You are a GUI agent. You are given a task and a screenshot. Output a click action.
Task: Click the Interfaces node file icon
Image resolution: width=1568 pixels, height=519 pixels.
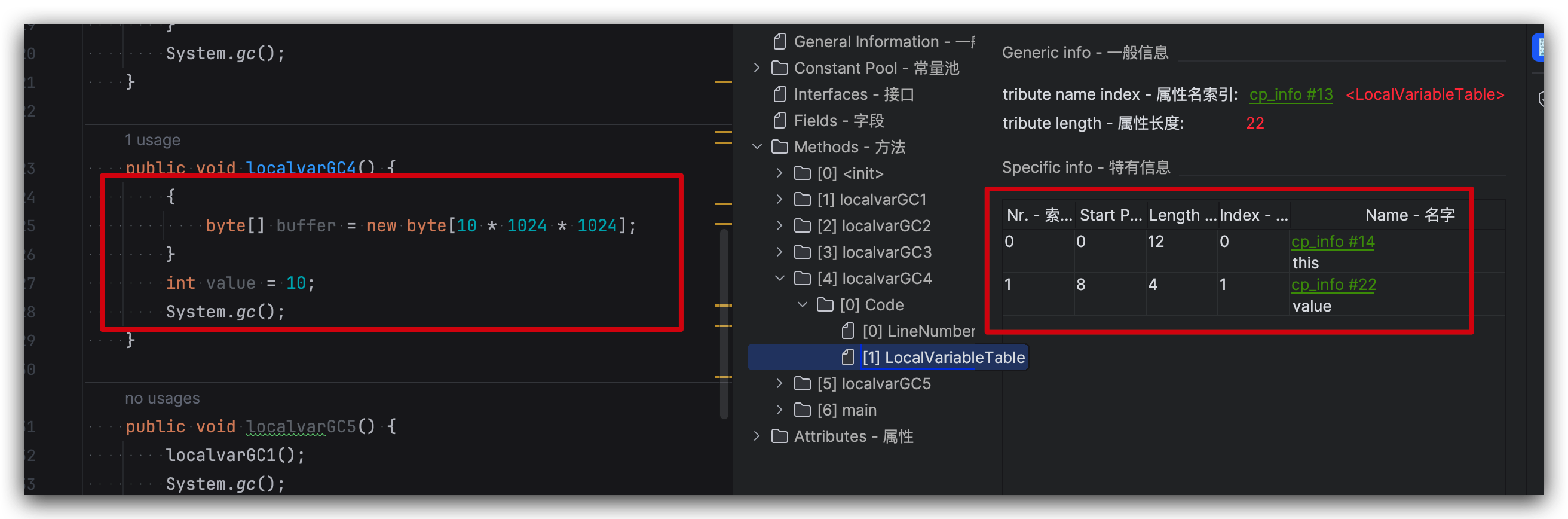point(779,94)
